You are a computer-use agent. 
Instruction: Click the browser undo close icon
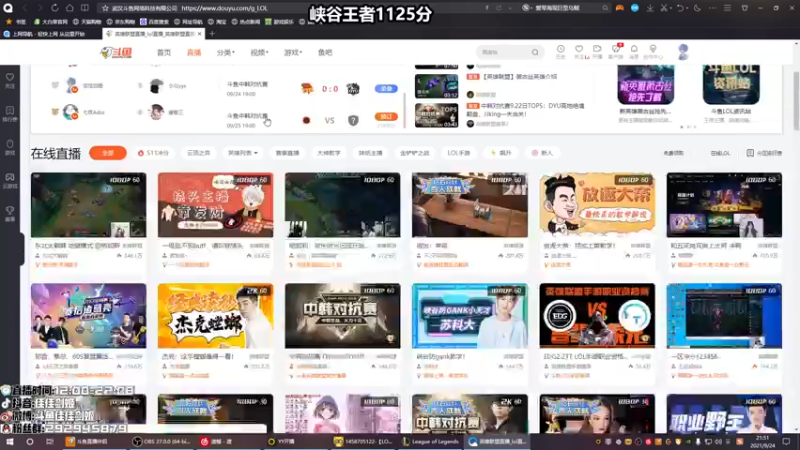[x=681, y=8]
